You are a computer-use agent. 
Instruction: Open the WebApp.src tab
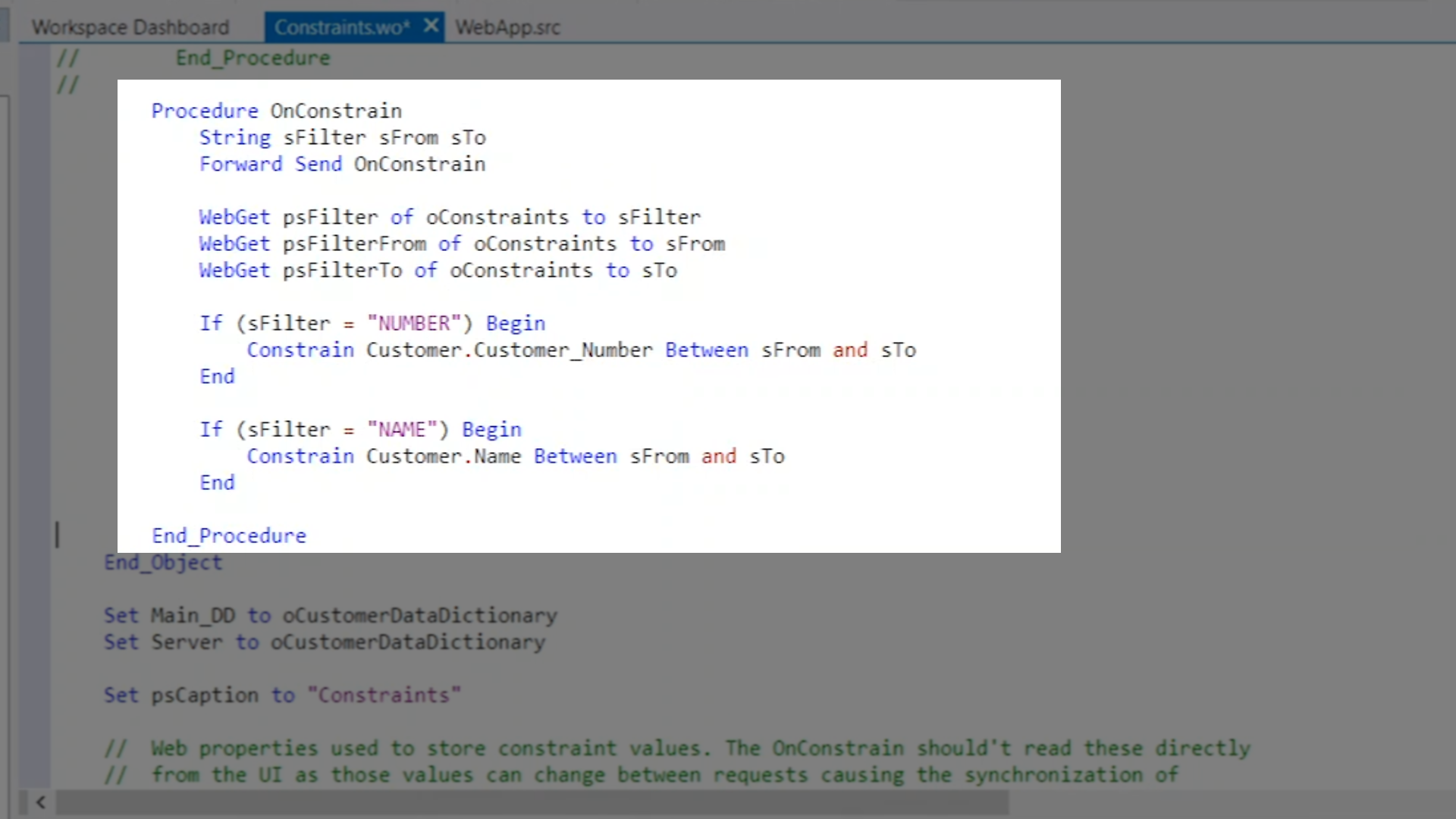click(507, 27)
